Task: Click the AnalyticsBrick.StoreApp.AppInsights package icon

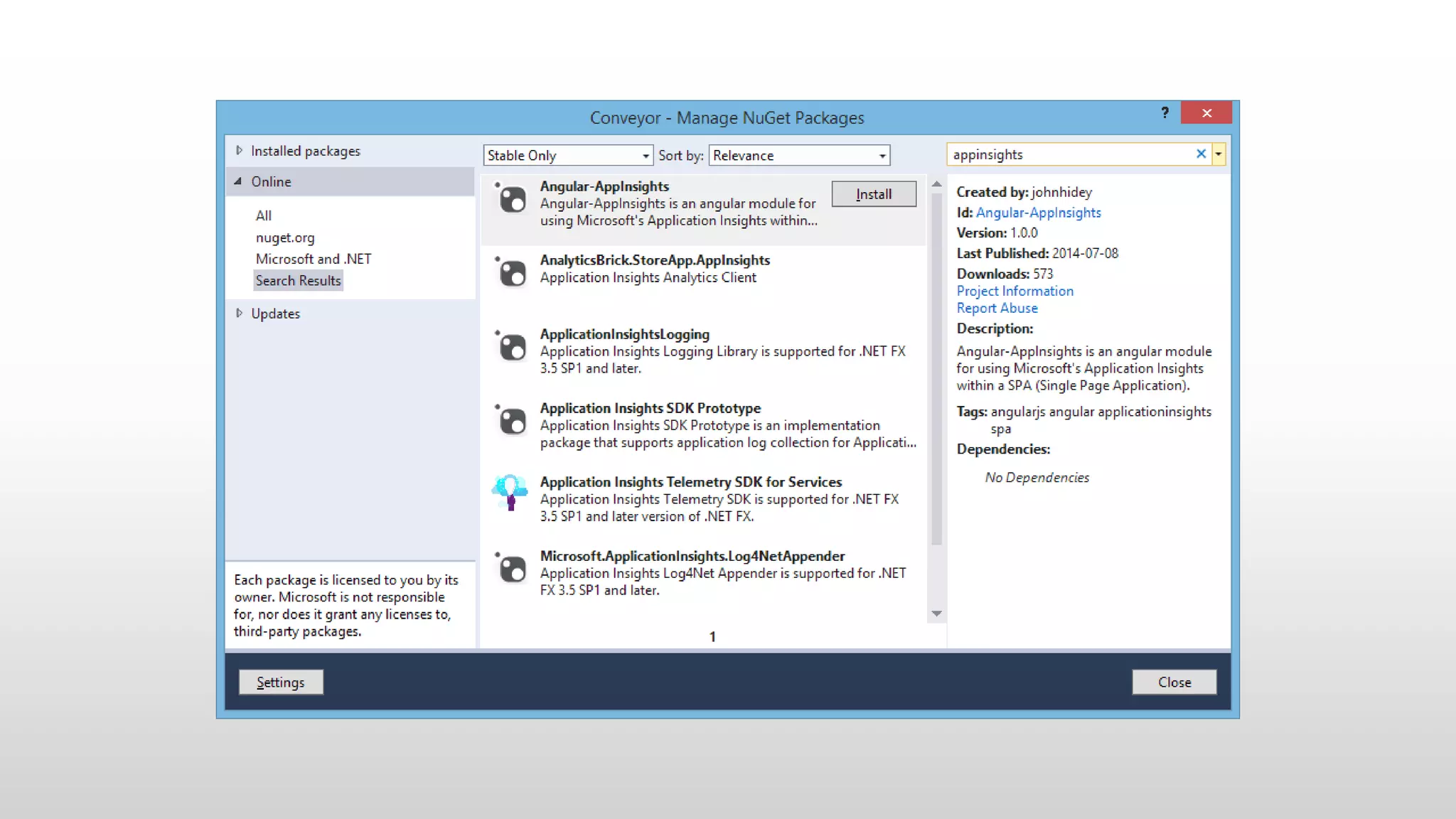Action: coord(511,273)
